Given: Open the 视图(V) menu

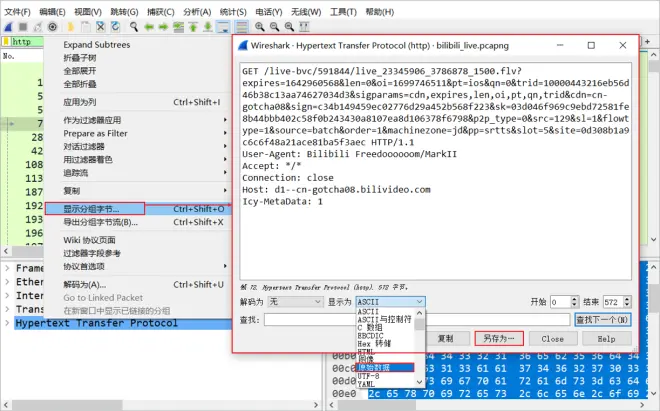Looking at the screenshot, I should pyautogui.click(x=88, y=12).
